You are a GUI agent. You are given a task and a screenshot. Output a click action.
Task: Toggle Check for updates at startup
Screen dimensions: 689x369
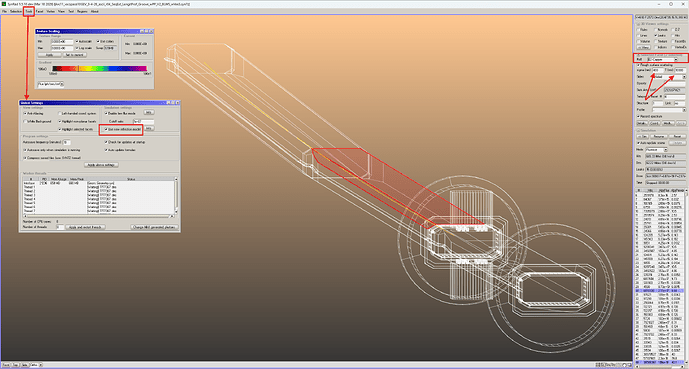[x=106, y=142]
